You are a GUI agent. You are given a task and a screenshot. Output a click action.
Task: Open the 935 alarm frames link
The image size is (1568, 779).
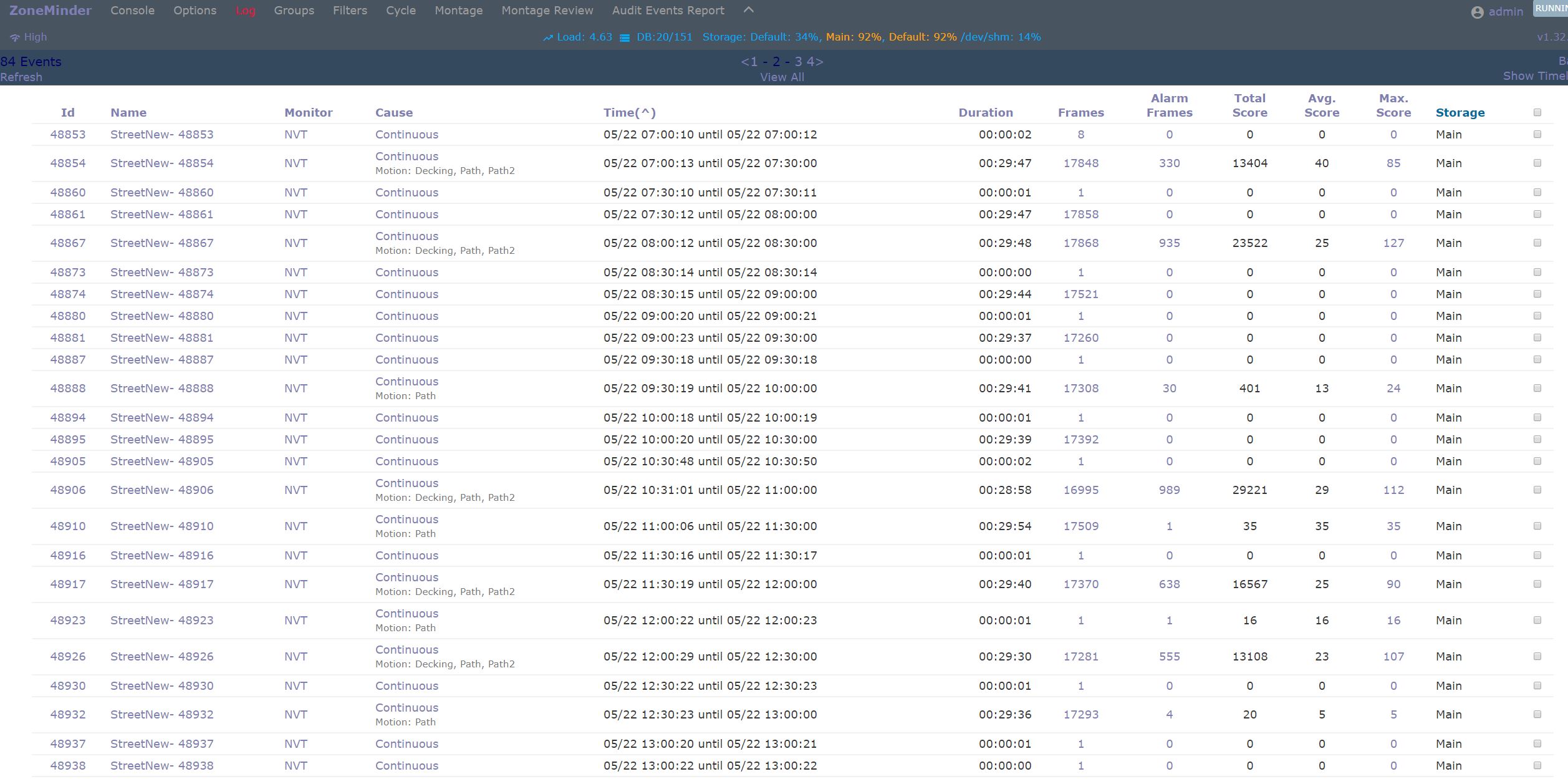1170,243
